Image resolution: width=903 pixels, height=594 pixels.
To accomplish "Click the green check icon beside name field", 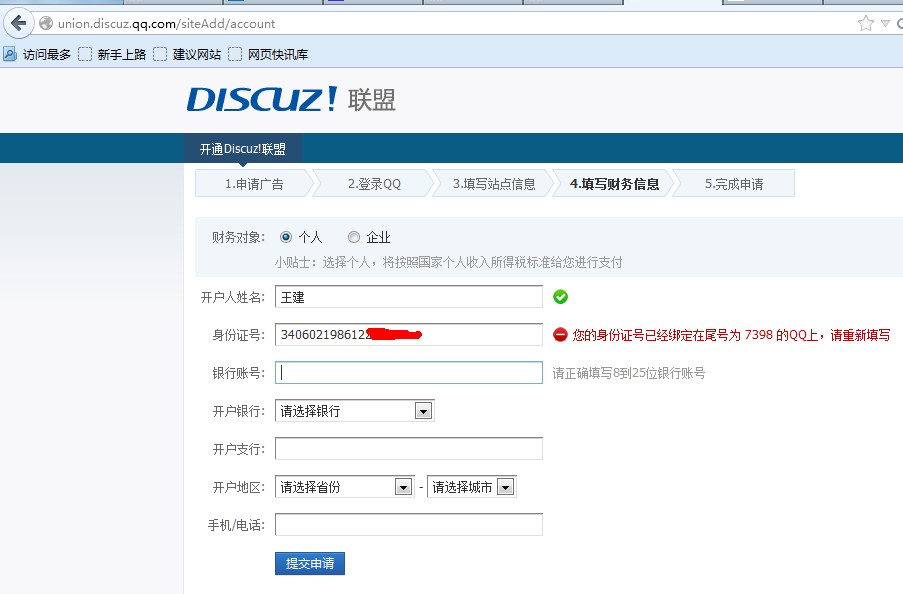I will point(560,297).
